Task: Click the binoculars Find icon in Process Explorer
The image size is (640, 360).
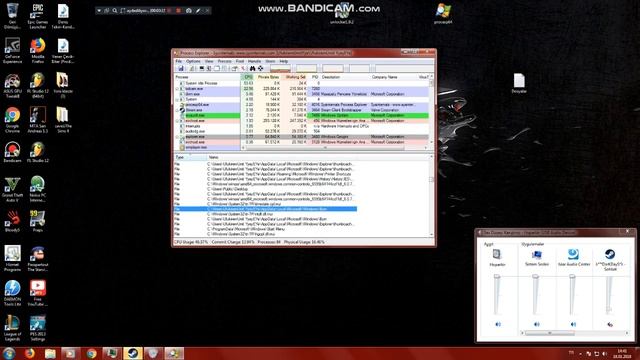Action: pyautogui.click(x=253, y=69)
